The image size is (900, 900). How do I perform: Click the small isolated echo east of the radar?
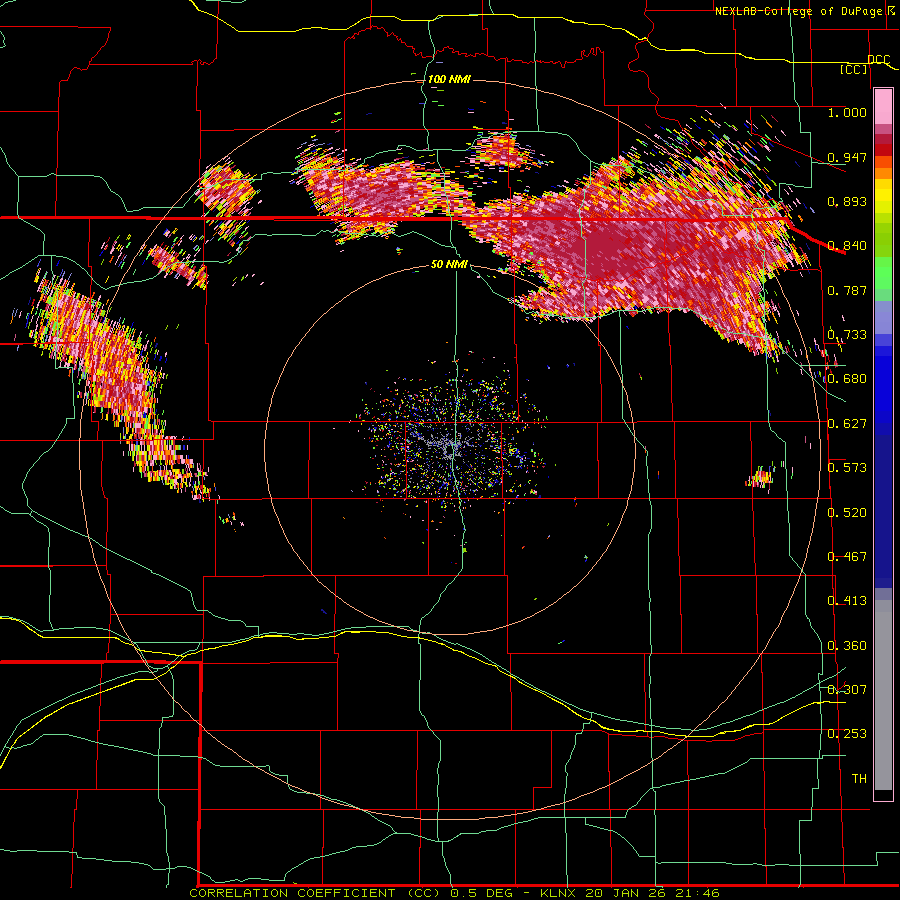[762, 476]
